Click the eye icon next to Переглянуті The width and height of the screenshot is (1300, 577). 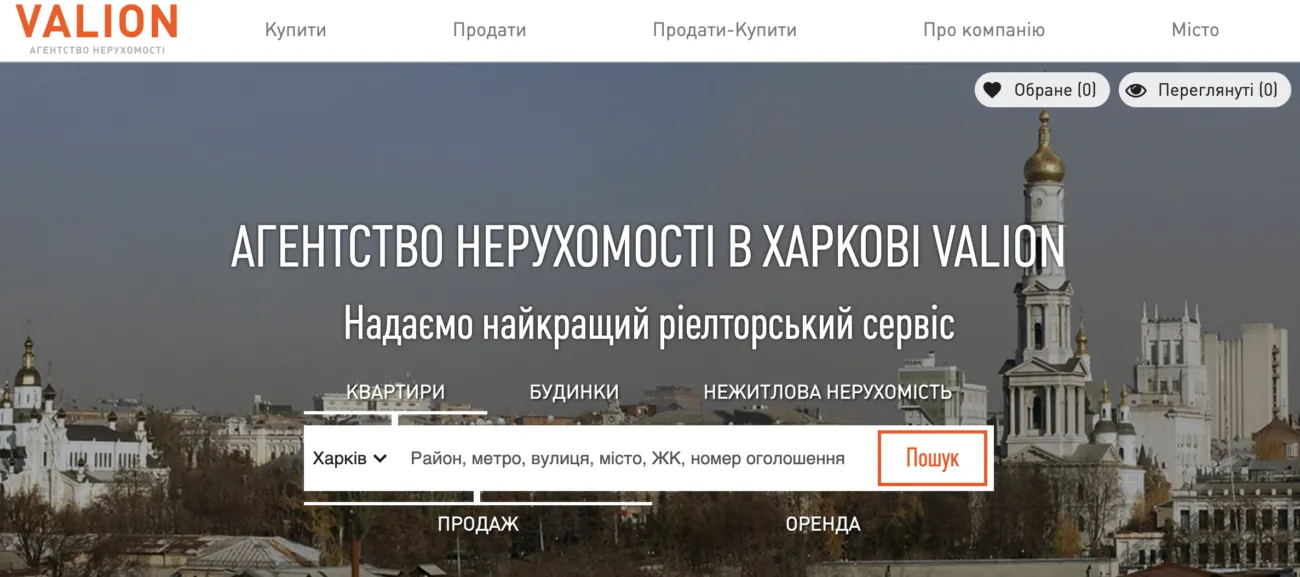(1135, 90)
